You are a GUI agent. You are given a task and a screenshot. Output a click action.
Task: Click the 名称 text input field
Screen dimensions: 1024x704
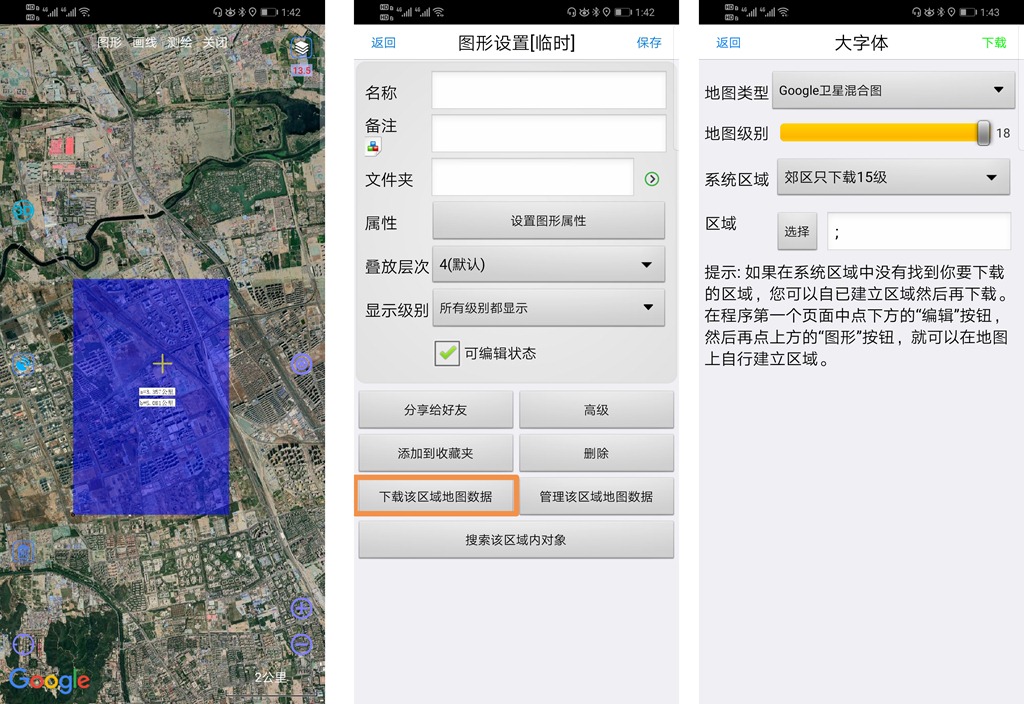click(548, 91)
